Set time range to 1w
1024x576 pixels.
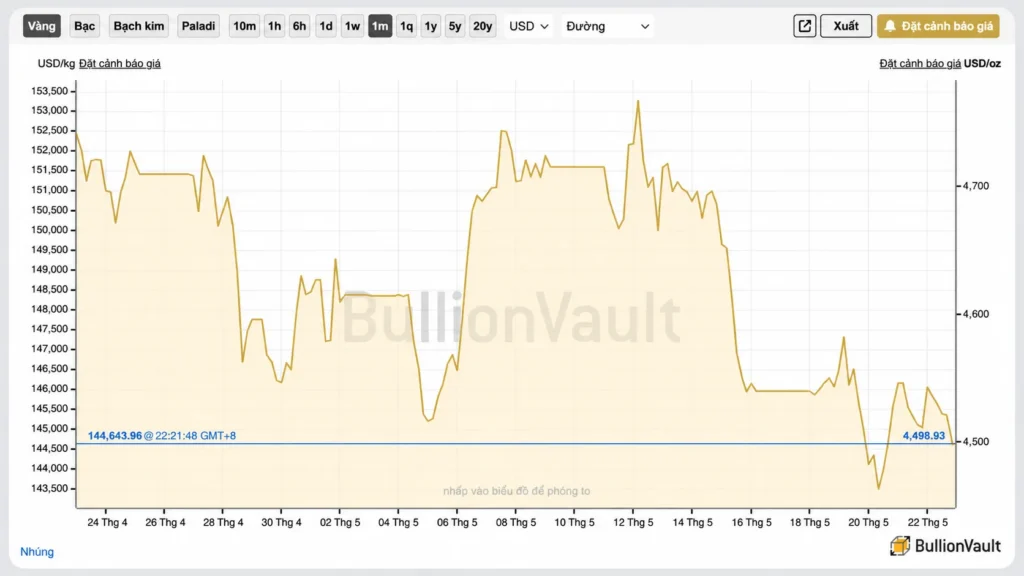click(352, 26)
